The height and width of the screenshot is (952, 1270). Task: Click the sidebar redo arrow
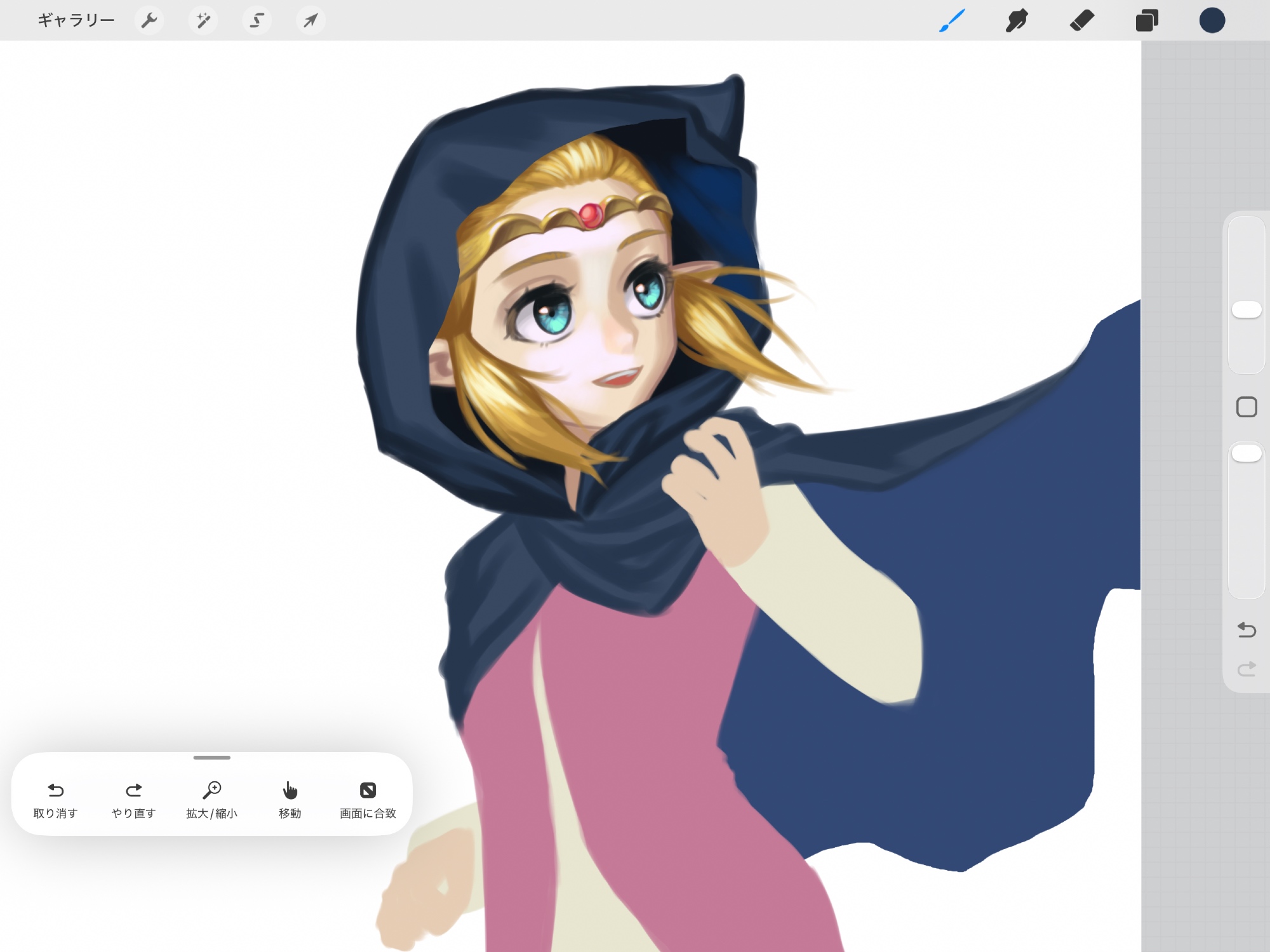(1247, 669)
